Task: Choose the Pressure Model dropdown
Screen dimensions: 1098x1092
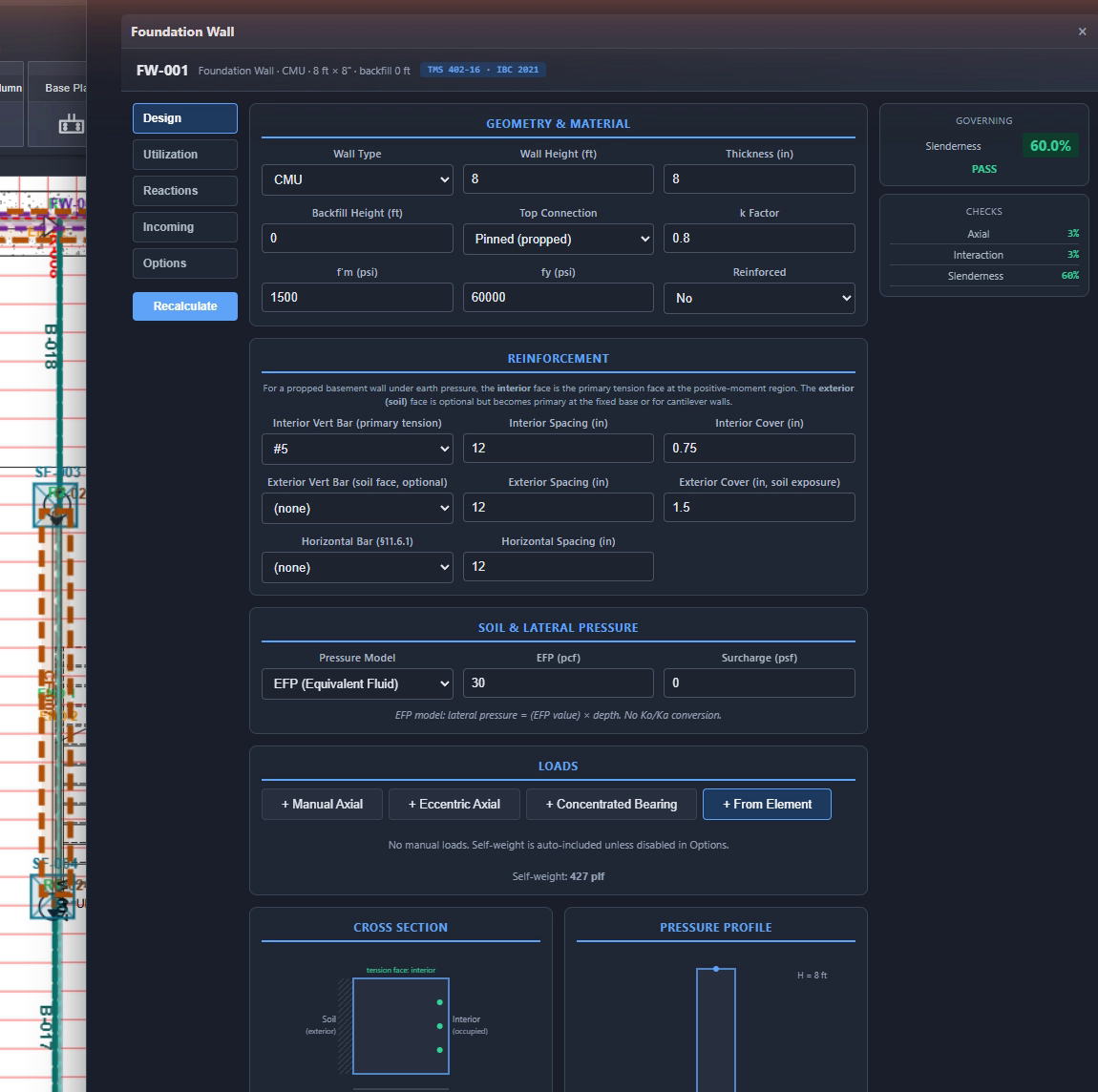Action: [357, 683]
